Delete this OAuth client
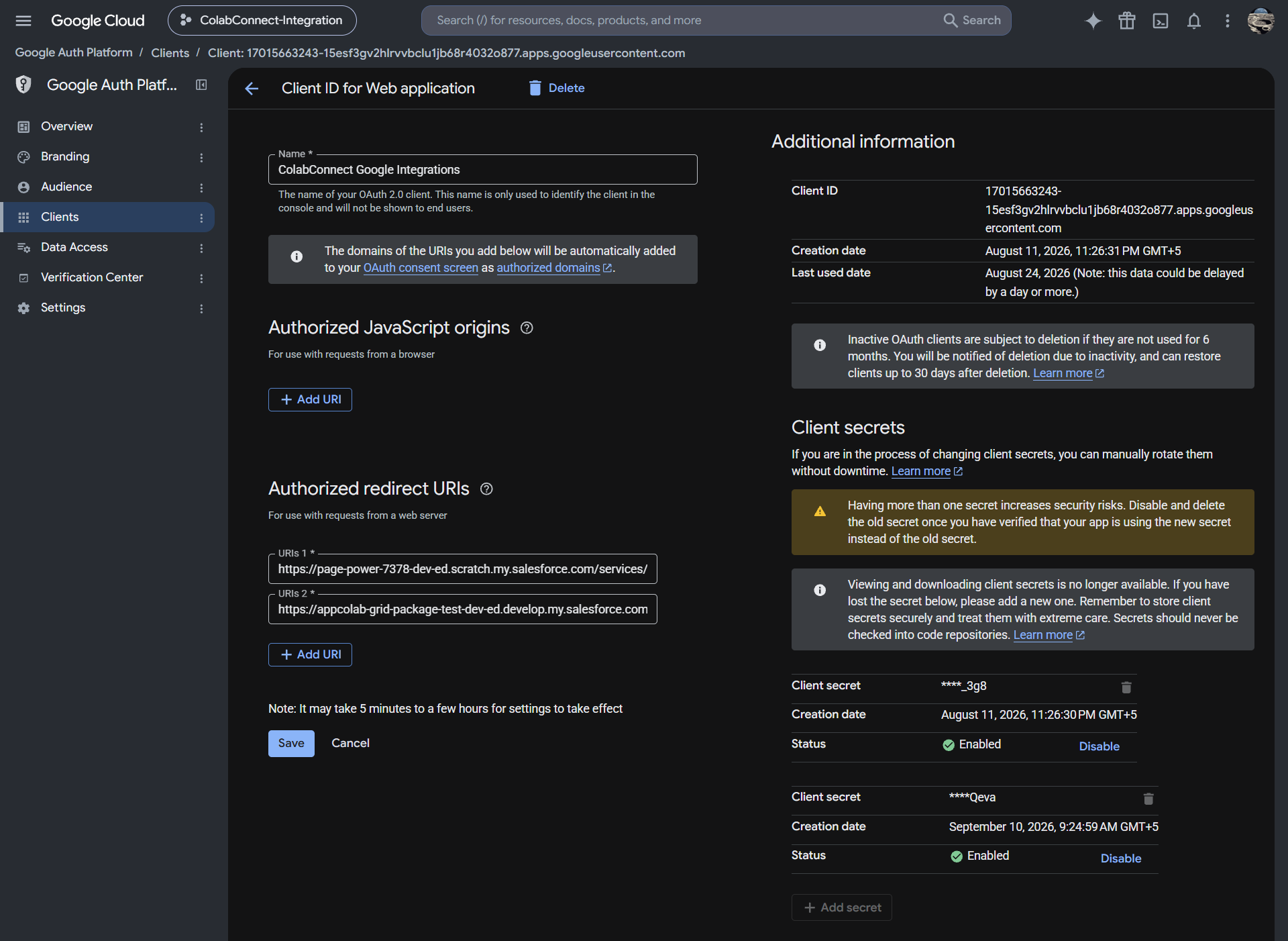The height and width of the screenshot is (941, 1288). (x=557, y=88)
